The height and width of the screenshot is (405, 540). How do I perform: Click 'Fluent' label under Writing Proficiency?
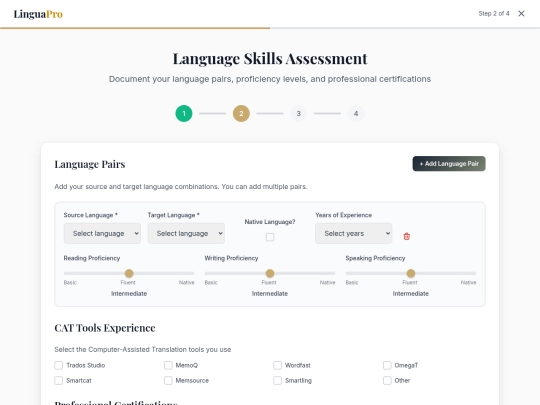coord(269,282)
